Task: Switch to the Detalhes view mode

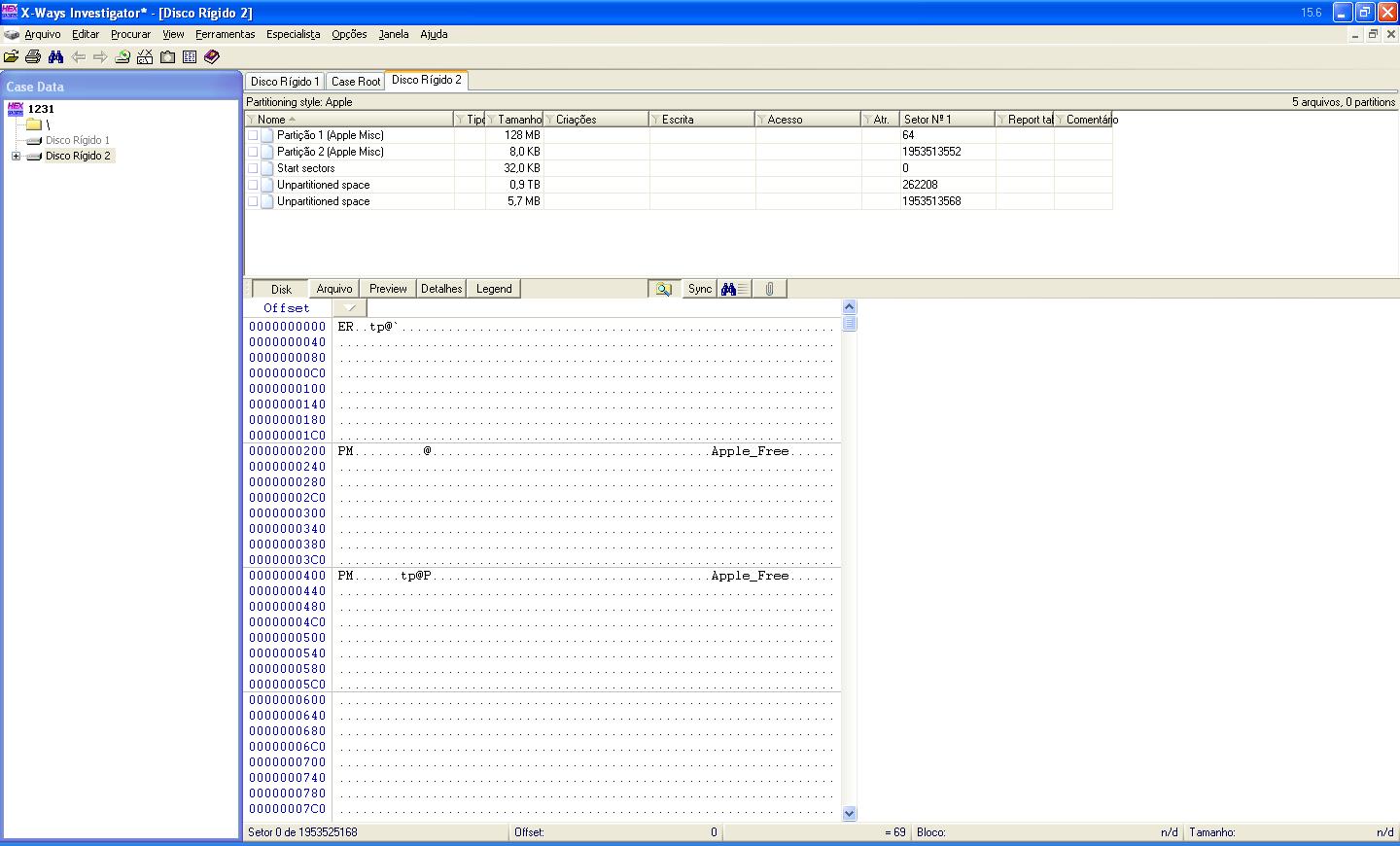Action: 441,289
